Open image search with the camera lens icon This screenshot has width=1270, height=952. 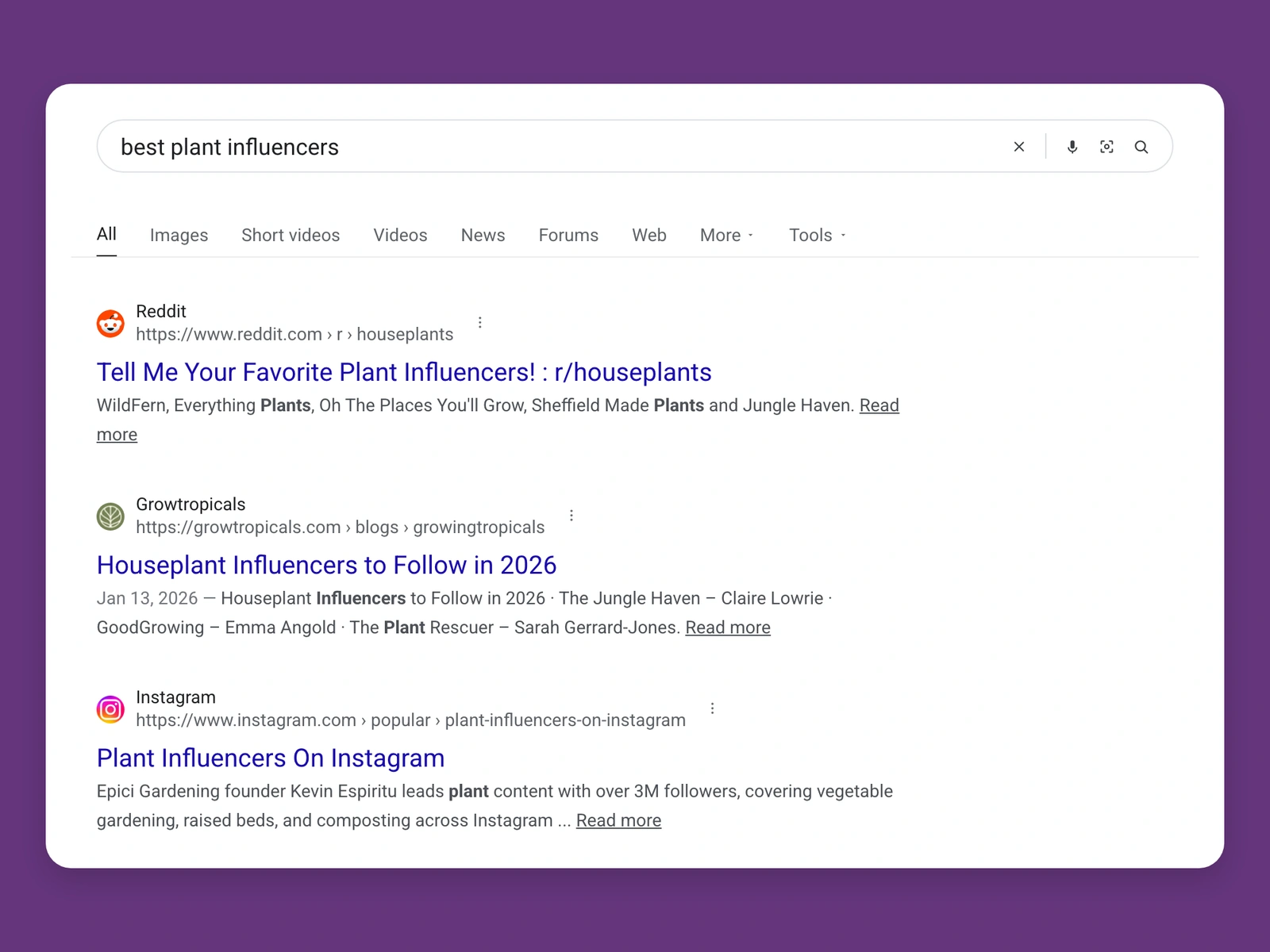tap(1106, 147)
